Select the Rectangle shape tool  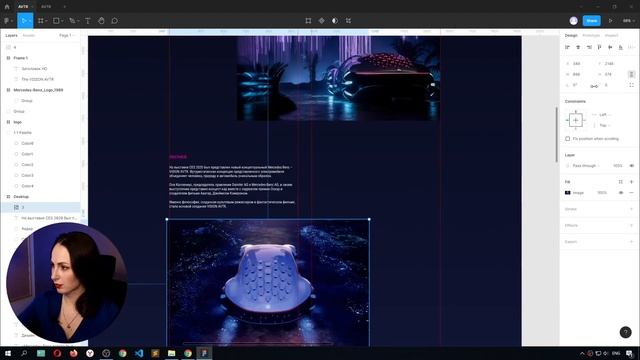pyautogui.click(x=56, y=20)
